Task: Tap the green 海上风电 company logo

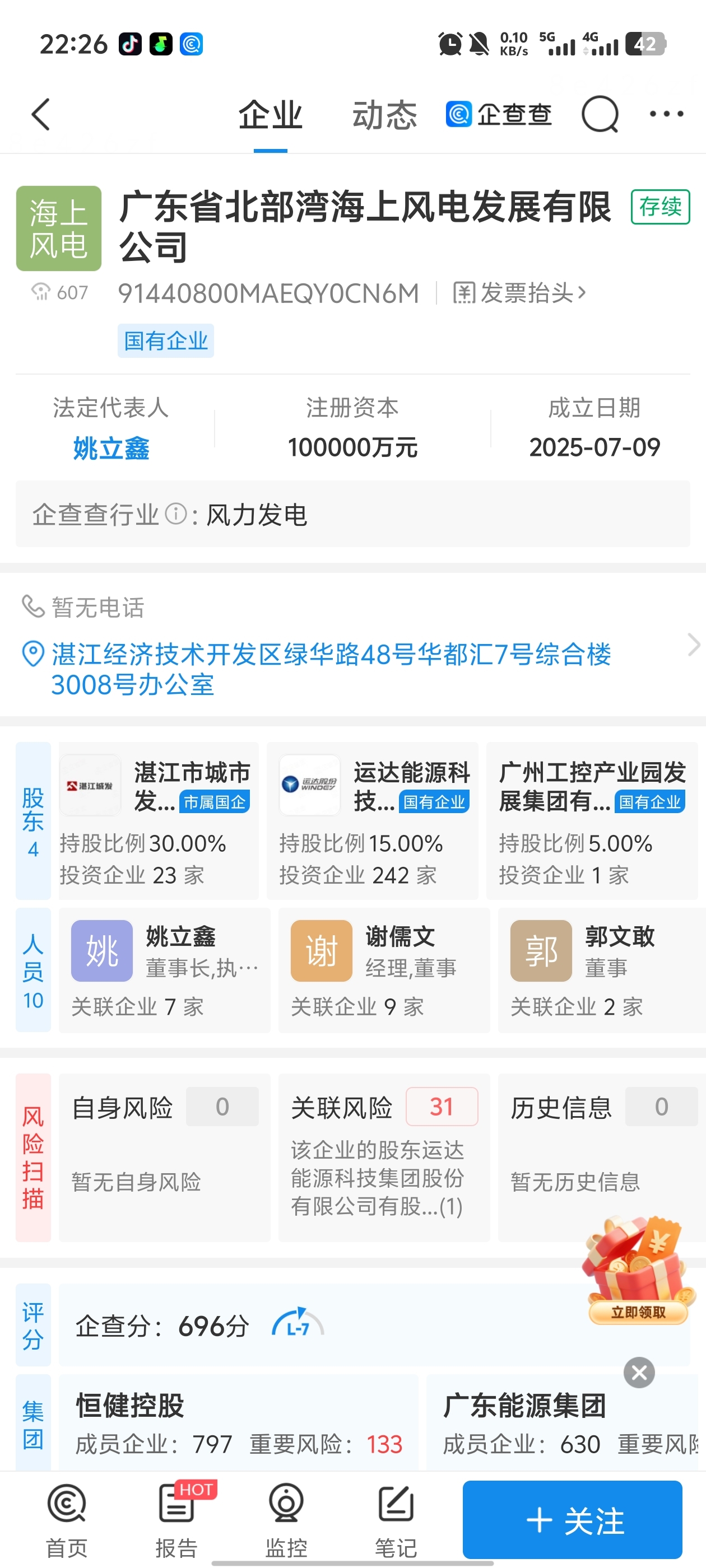Action: click(58, 228)
